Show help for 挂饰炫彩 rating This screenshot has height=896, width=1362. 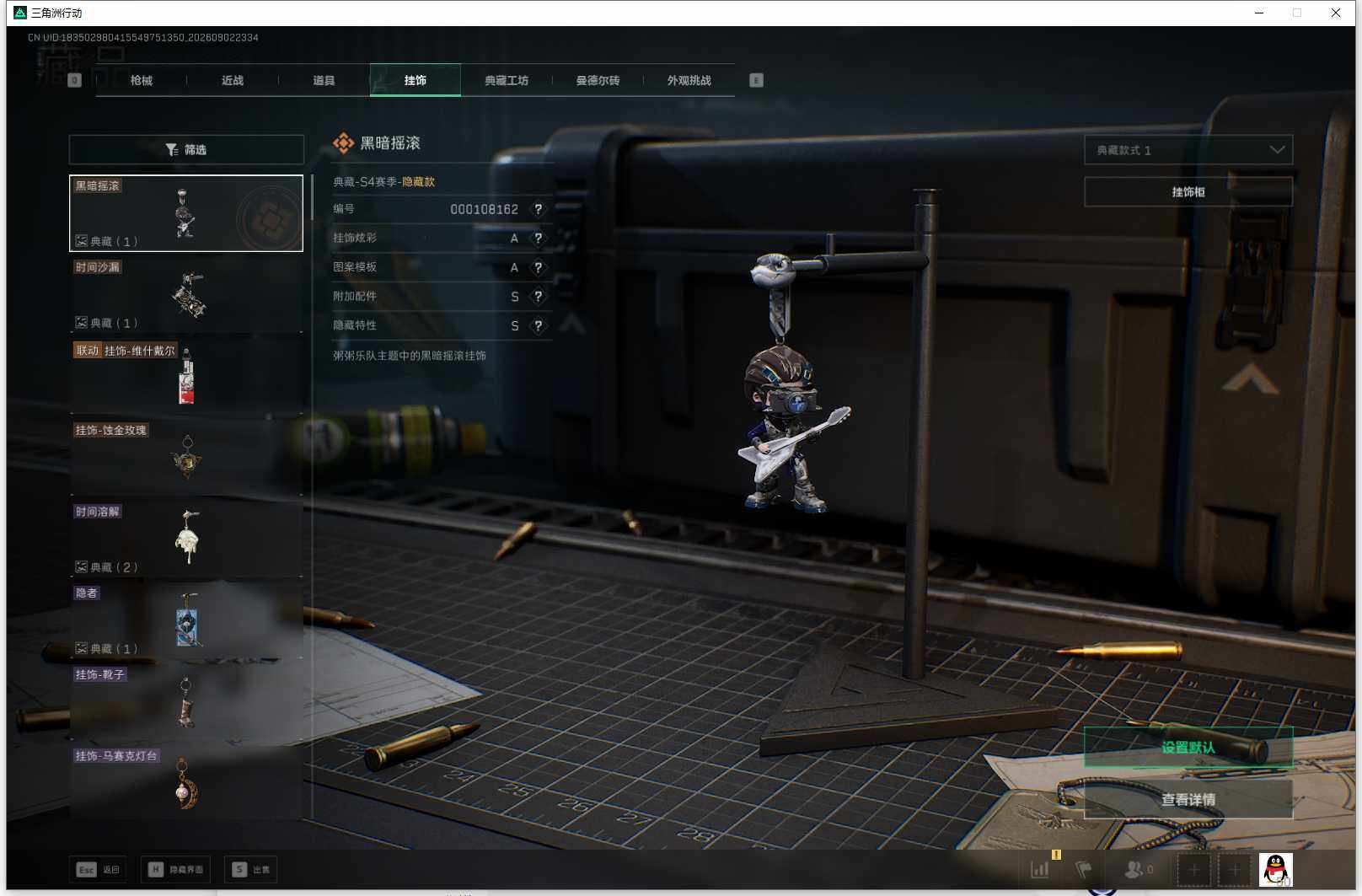click(x=539, y=239)
